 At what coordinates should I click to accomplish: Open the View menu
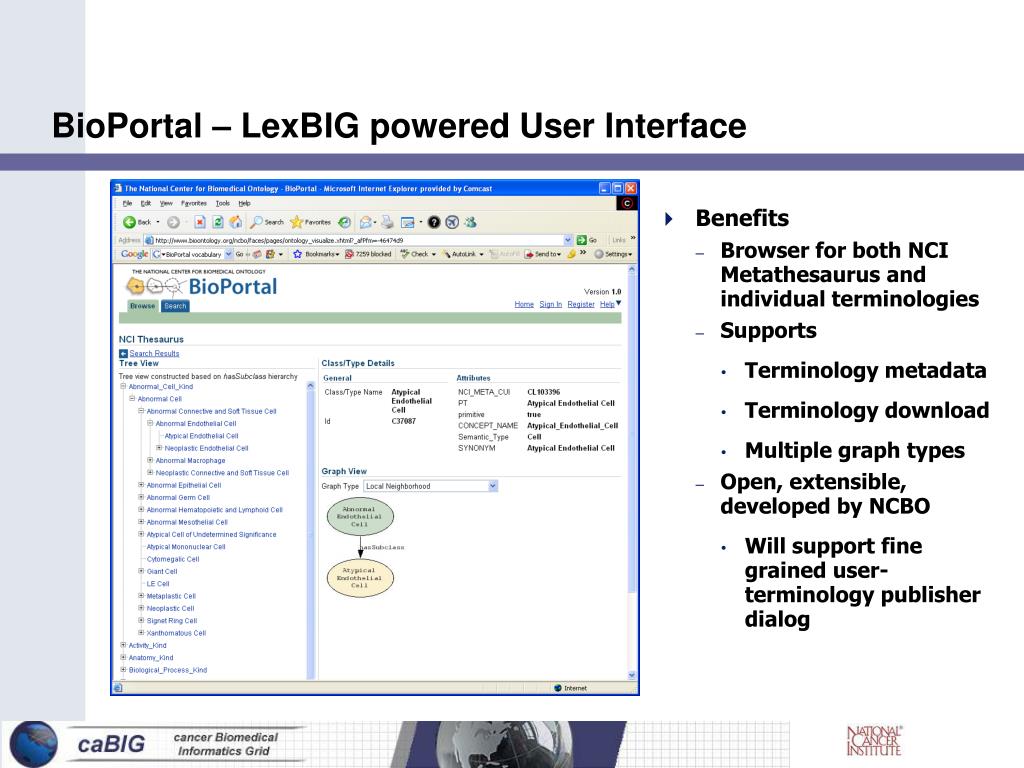tap(166, 204)
